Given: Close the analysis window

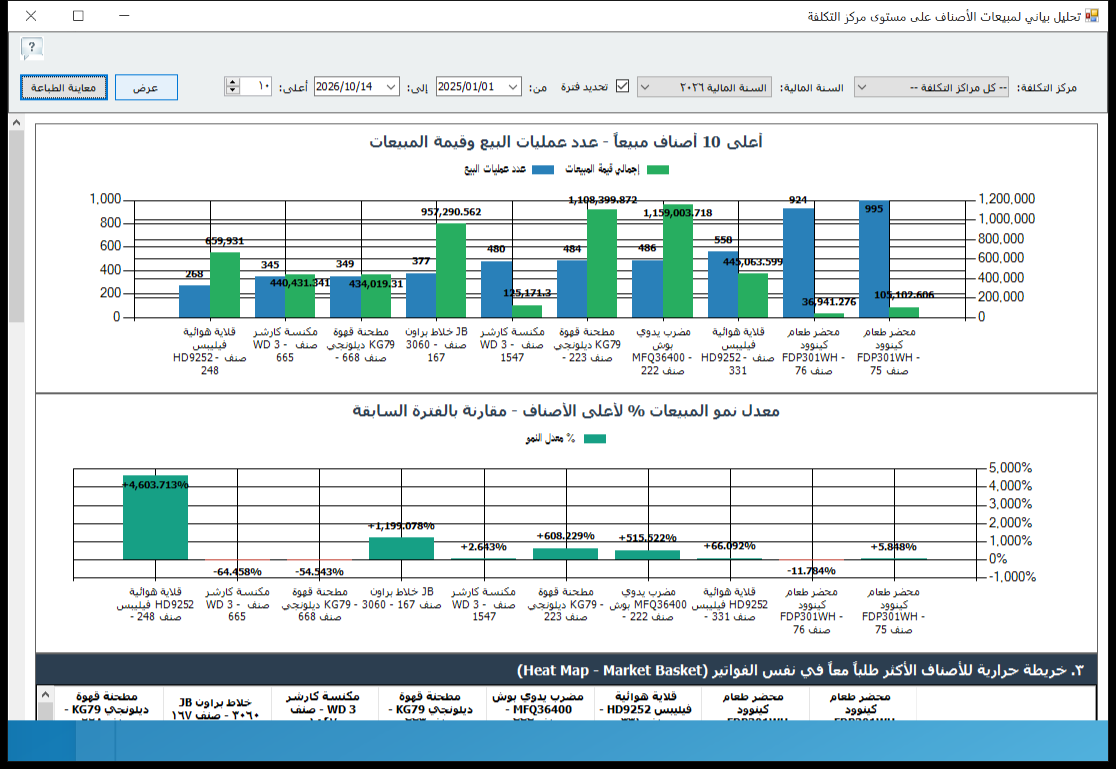Looking at the screenshot, I should pyautogui.click(x=31, y=16).
